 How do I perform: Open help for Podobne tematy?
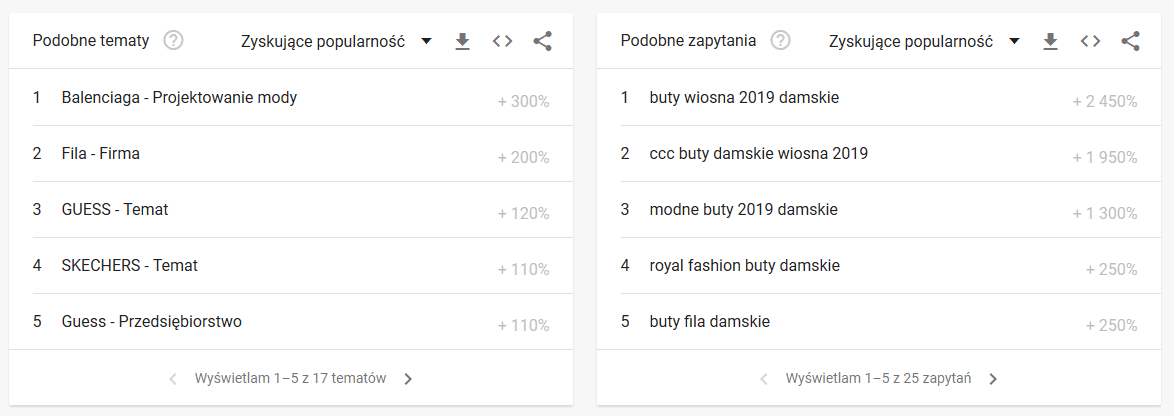174,41
